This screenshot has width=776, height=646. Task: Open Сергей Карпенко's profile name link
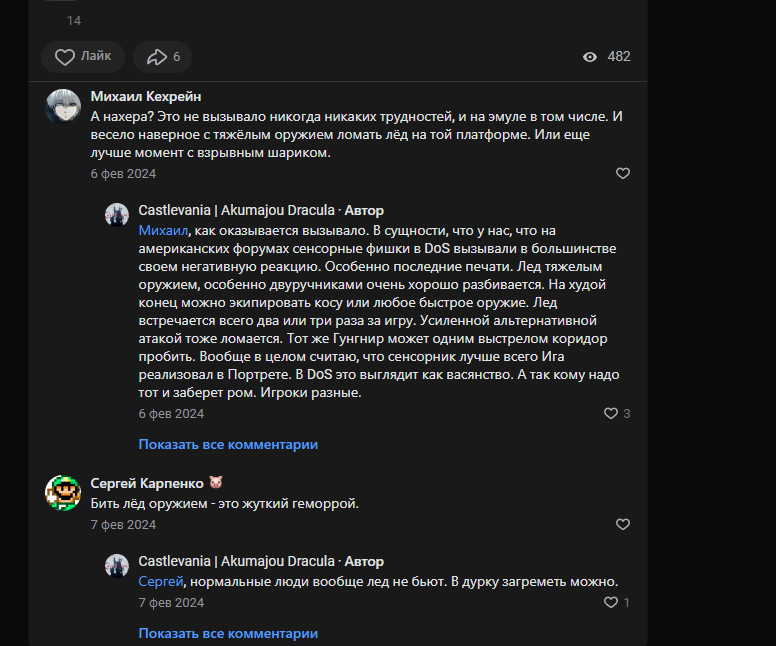[147, 483]
